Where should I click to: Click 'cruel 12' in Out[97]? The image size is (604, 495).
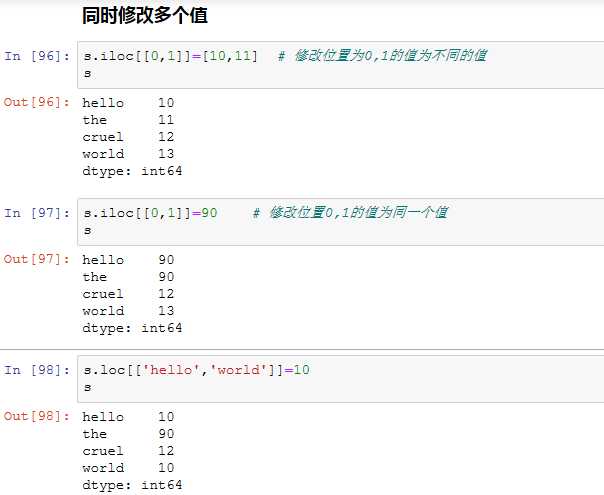coord(128,294)
